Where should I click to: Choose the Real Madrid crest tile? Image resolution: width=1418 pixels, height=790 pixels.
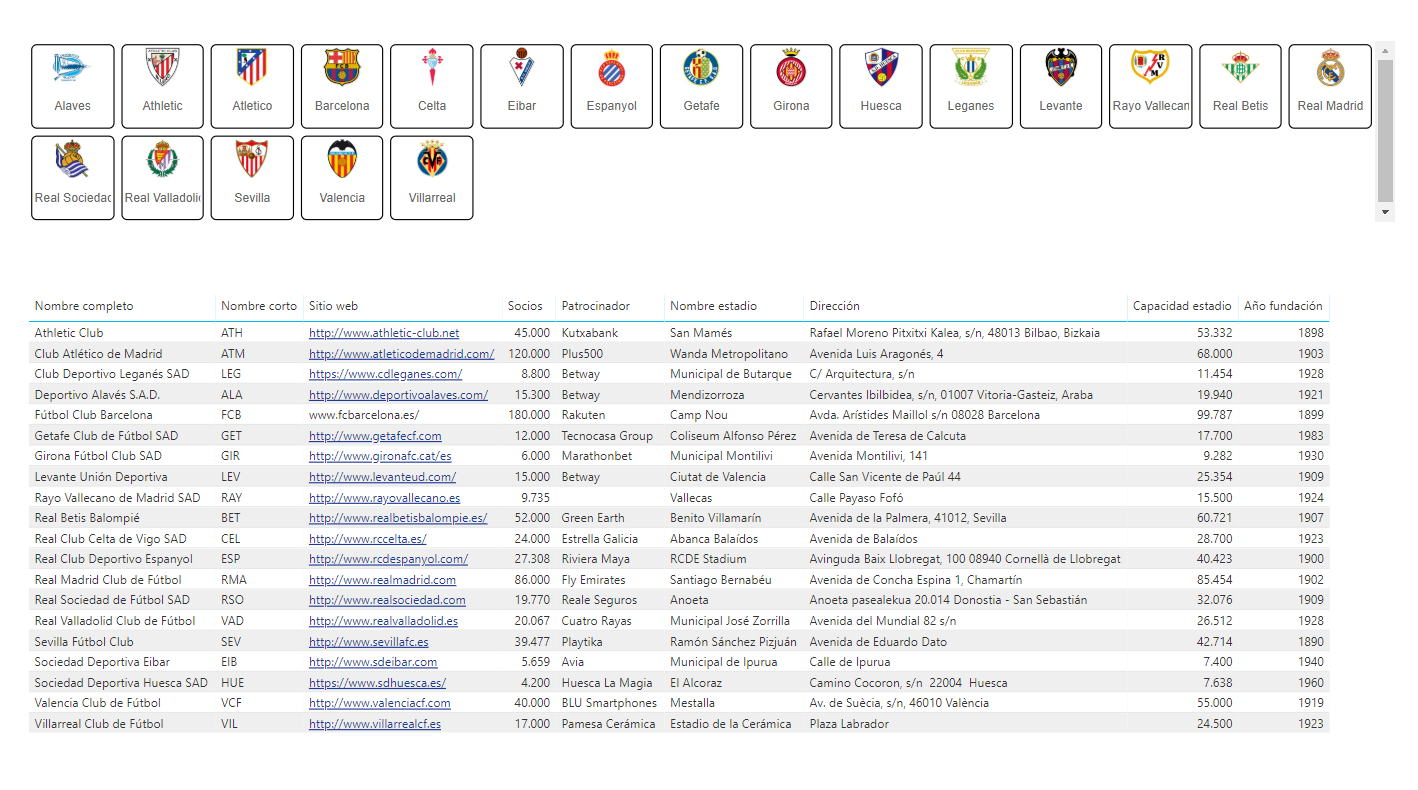click(x=1329, y=86)
